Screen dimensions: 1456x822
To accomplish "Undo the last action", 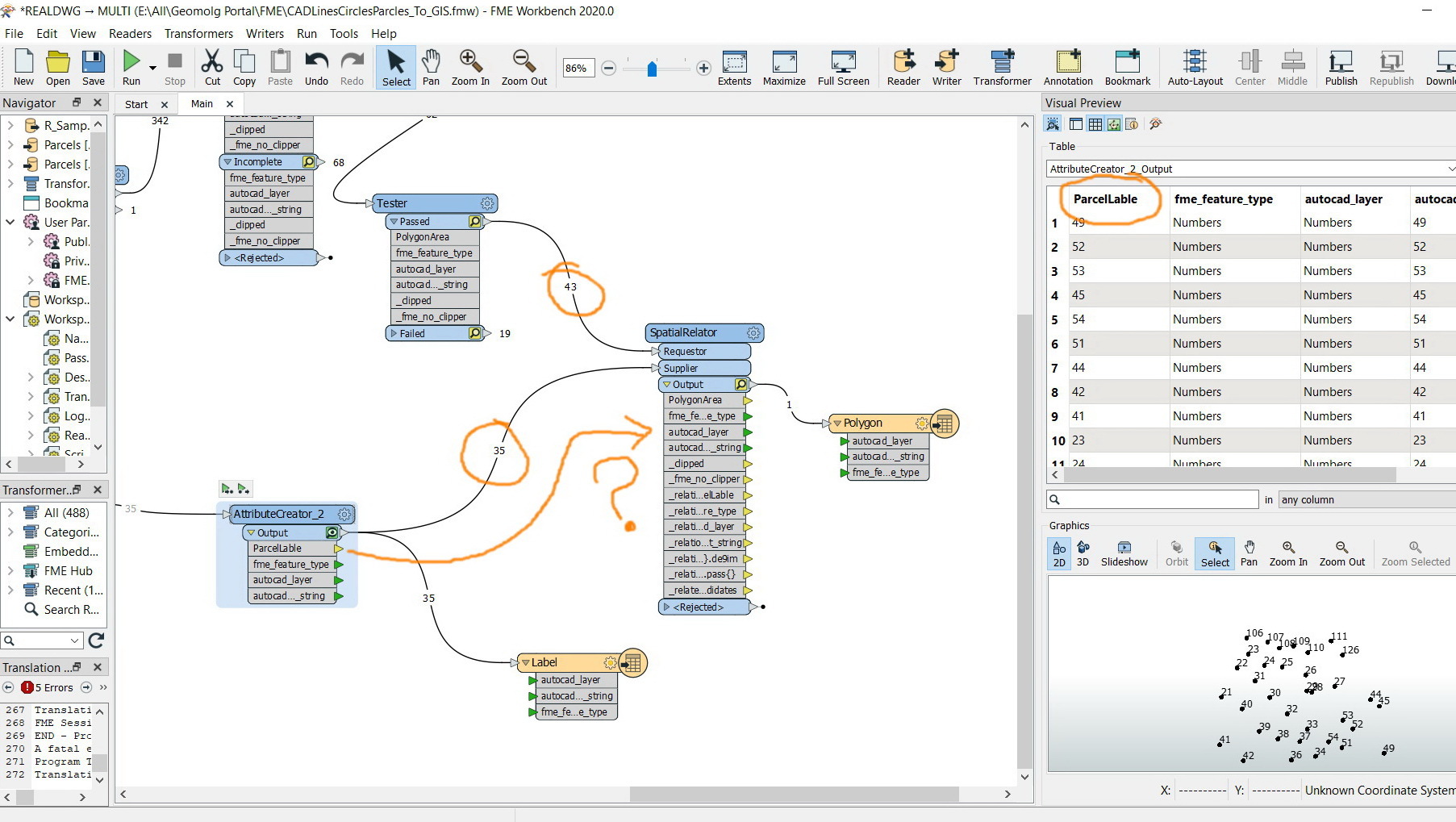I will point(316,68).
